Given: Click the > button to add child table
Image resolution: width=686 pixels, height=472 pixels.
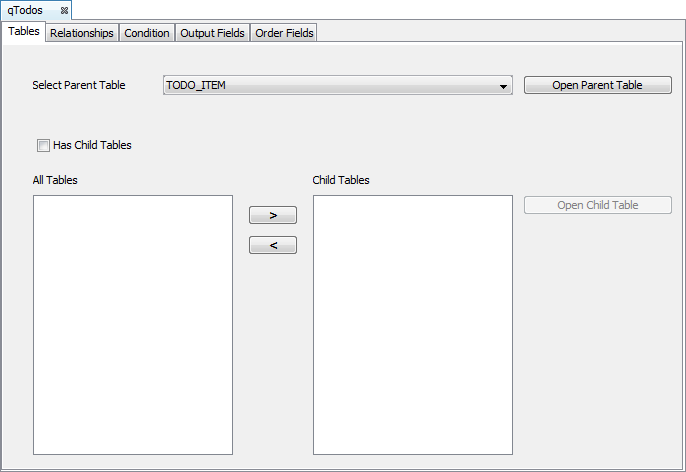Looking at the screenshot, I should point(272,215).
